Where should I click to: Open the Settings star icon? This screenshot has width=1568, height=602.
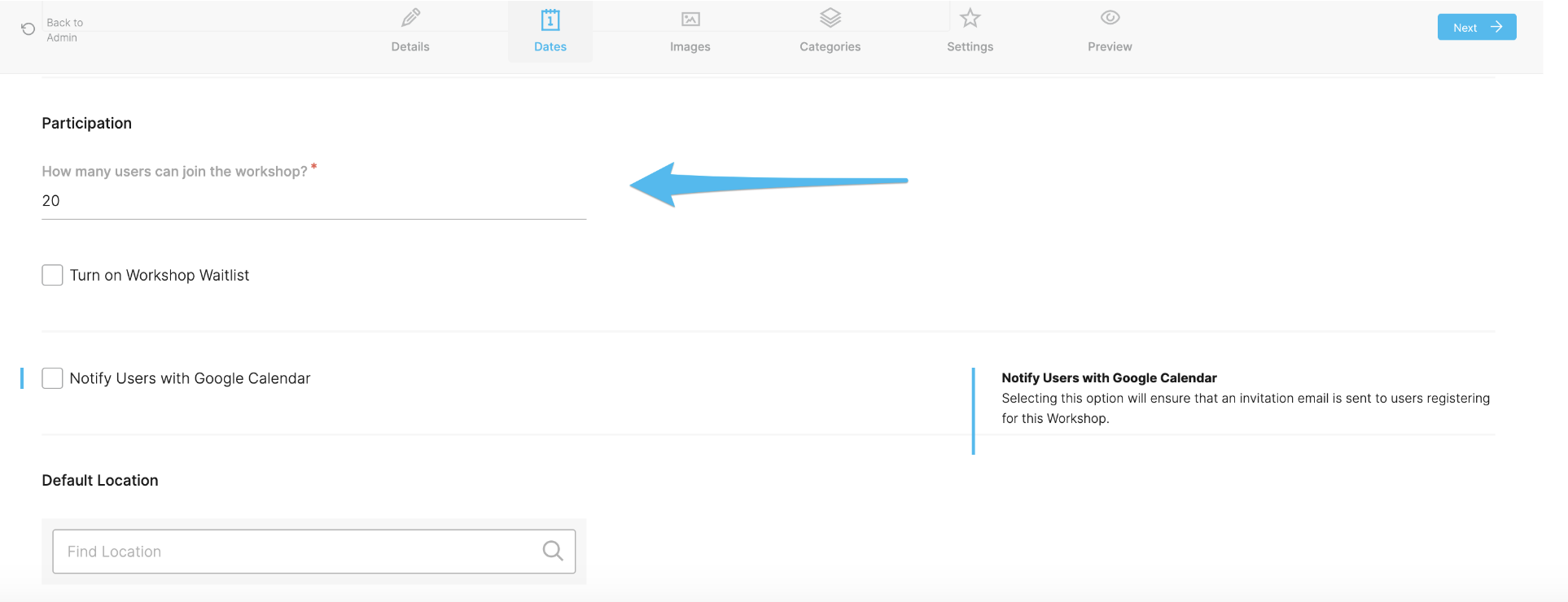coord(970,17)
